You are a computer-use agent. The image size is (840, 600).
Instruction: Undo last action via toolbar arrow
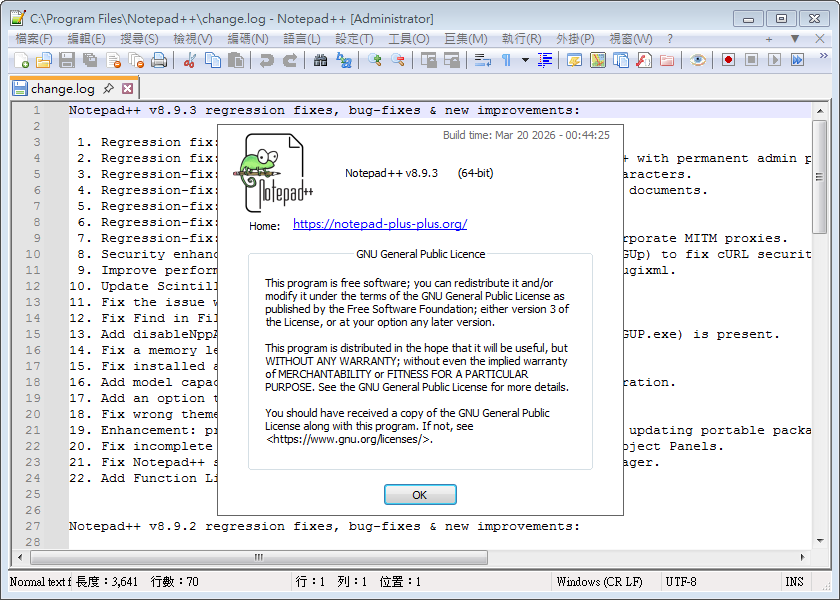(x=266, y=60)
